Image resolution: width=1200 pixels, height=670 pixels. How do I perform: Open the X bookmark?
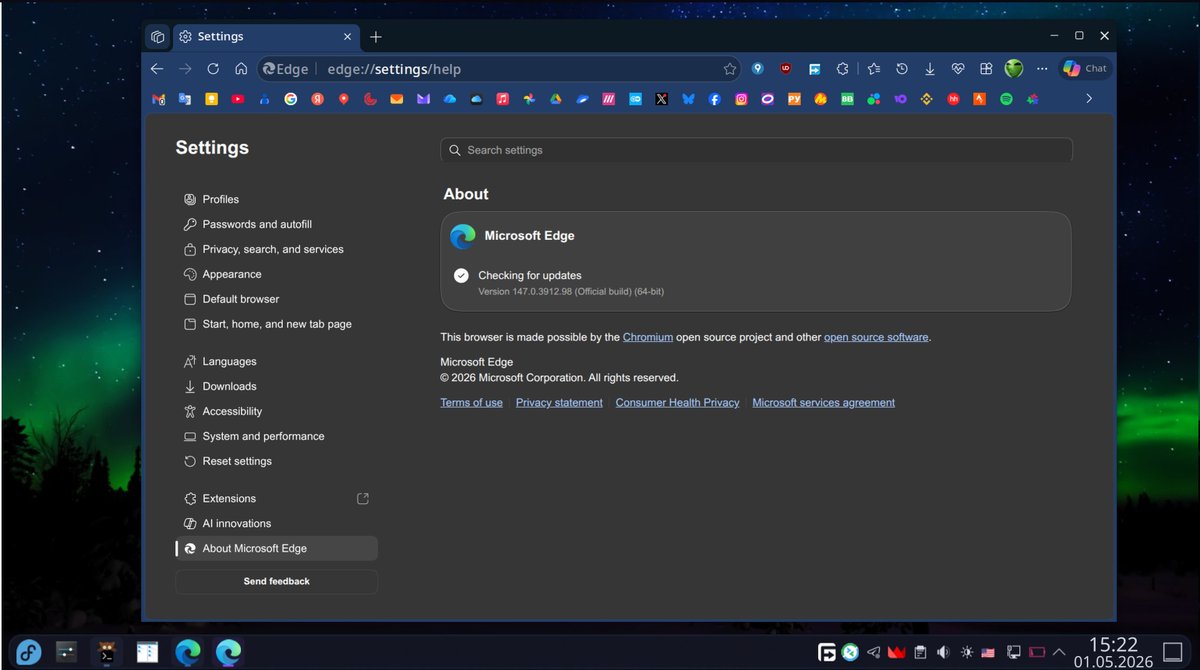(x=661, y=99)
